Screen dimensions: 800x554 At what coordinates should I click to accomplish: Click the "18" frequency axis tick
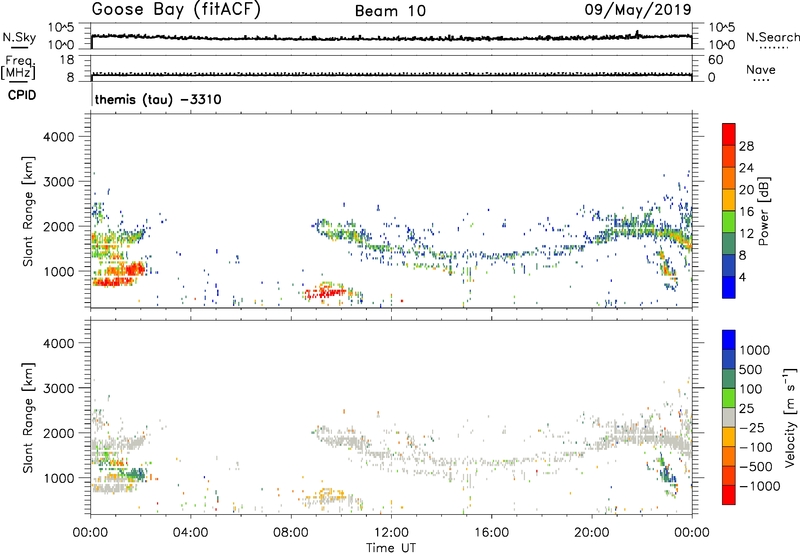67,60
